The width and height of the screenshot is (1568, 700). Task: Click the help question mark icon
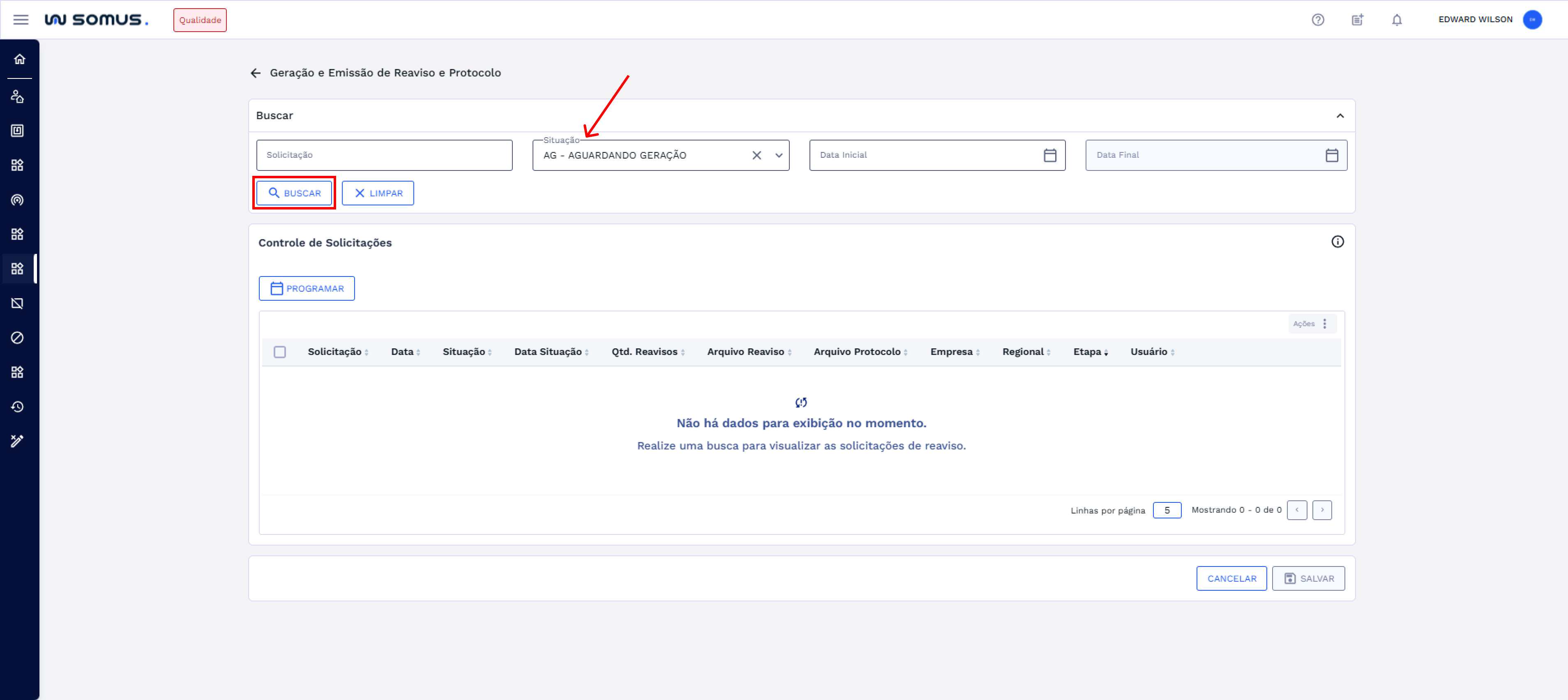1317,19
